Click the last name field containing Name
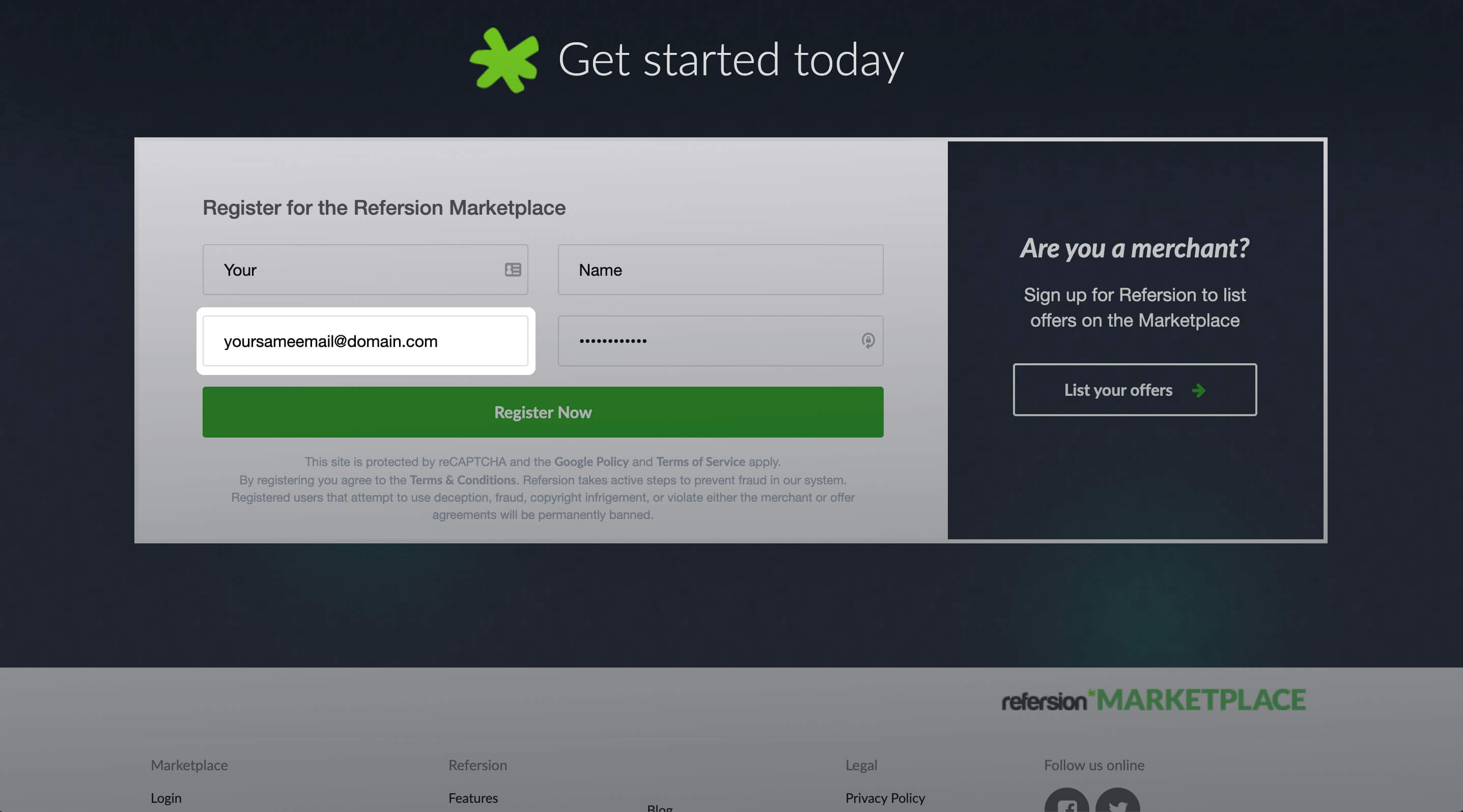This screenshot has width=1463, height=812. coord(720,270)
